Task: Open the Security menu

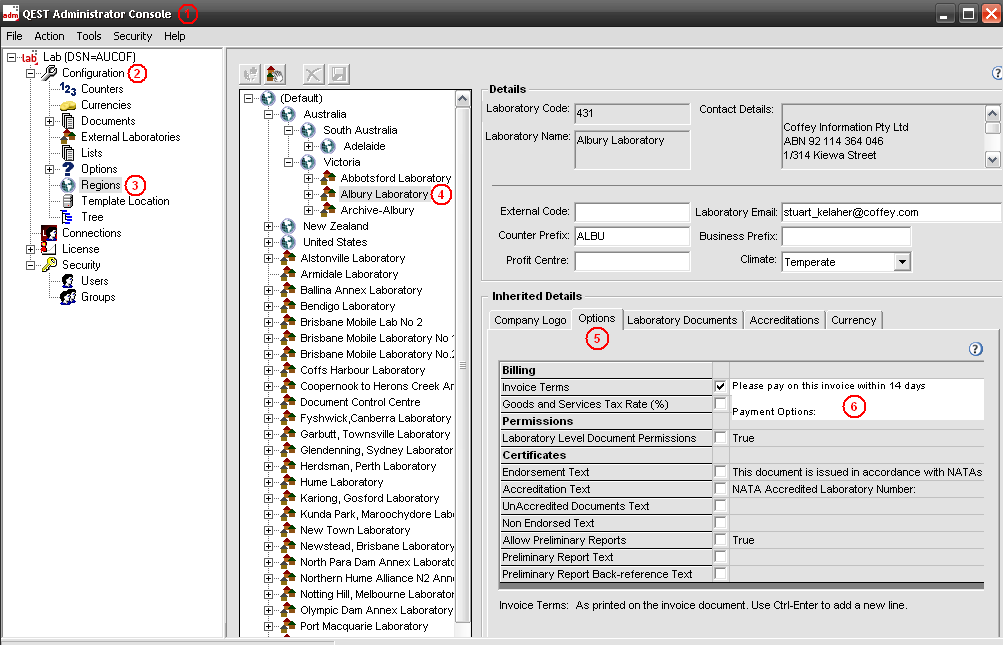Action: point(132,36)
